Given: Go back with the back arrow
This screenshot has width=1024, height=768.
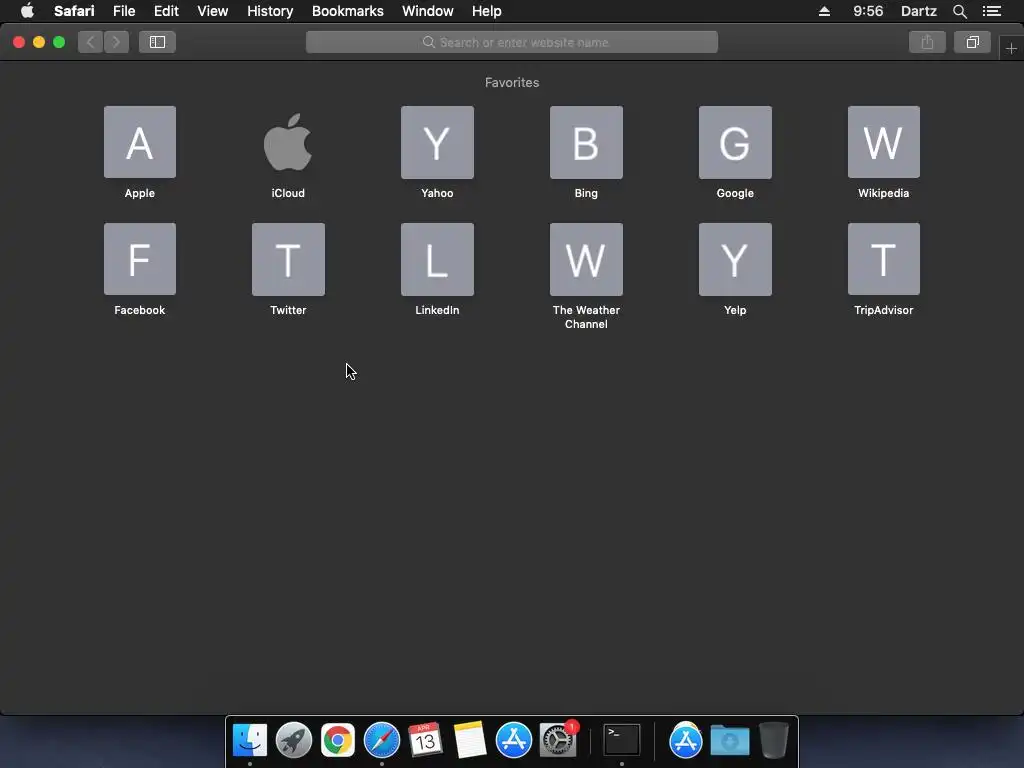Looking at the screenshot, I should (91, 42).
